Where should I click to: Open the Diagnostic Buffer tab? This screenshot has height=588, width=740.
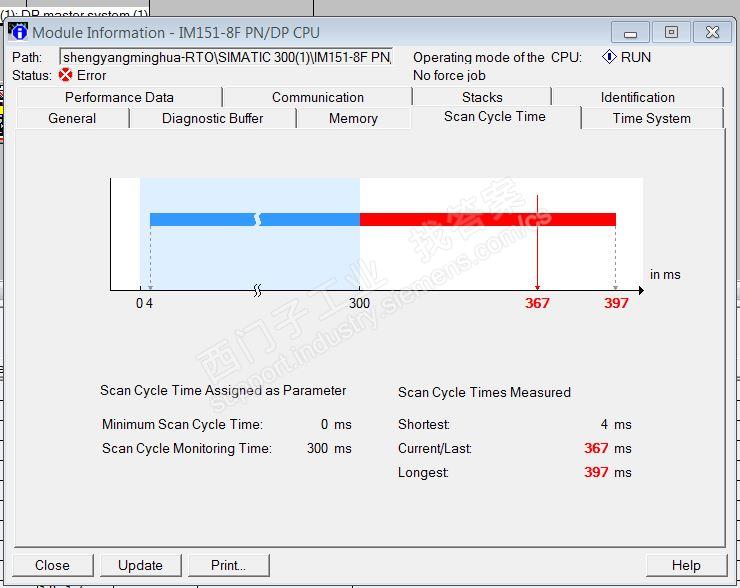click(212, 118)
